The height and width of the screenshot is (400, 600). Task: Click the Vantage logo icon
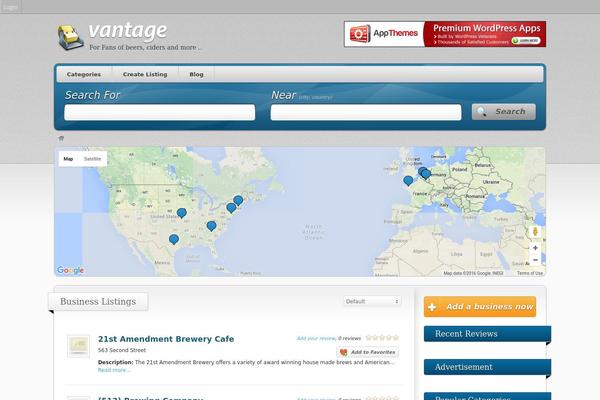(71, 38)
